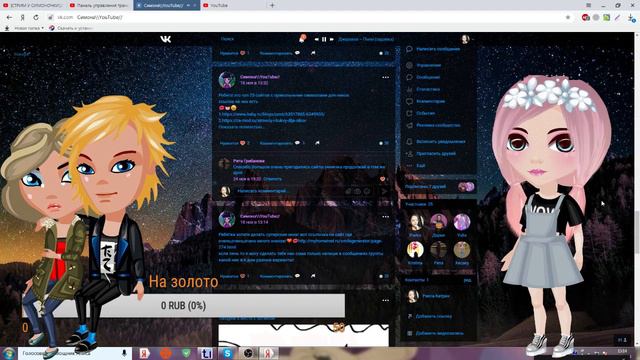Click 'Добавить ссылку' in sidebar
Screen dimensions: 640x360
coord(434,316)
